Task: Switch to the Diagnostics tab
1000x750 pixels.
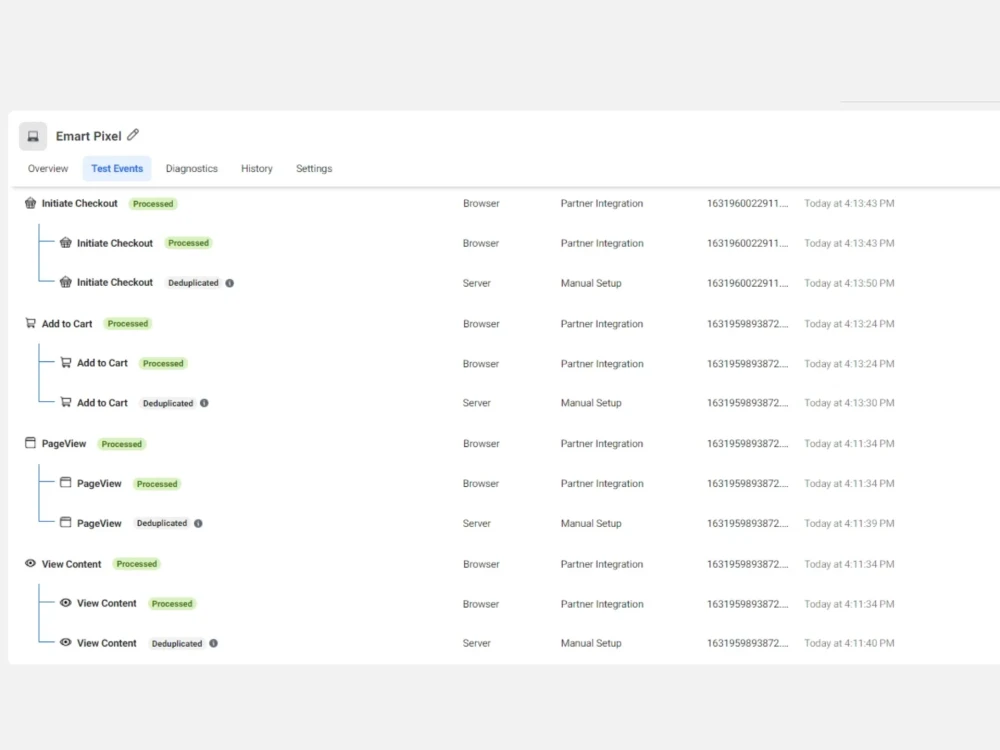Action: tap(191, 168)
